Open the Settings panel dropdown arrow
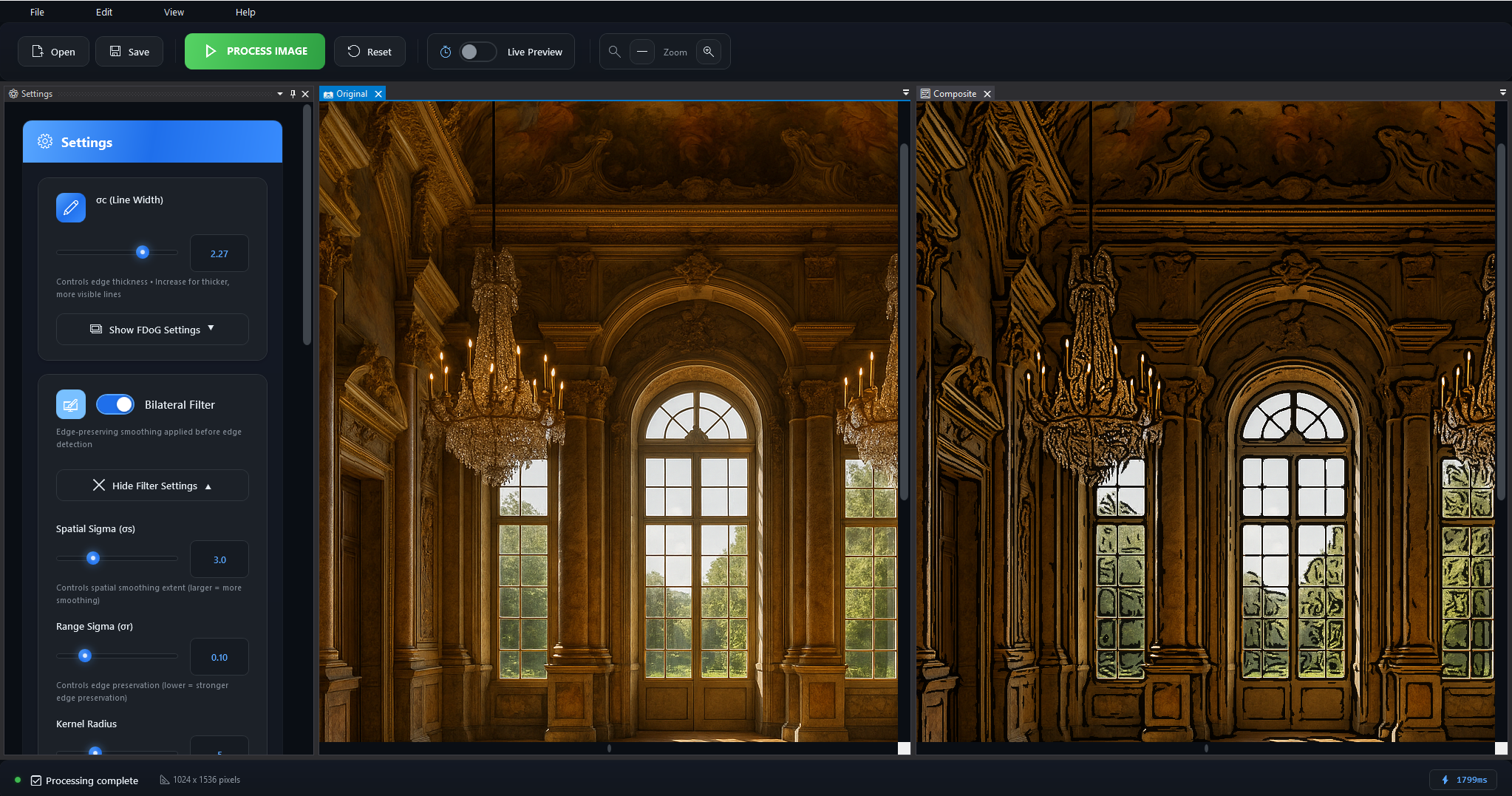The height and width of the screenshot is (796, 1512). 280,94
